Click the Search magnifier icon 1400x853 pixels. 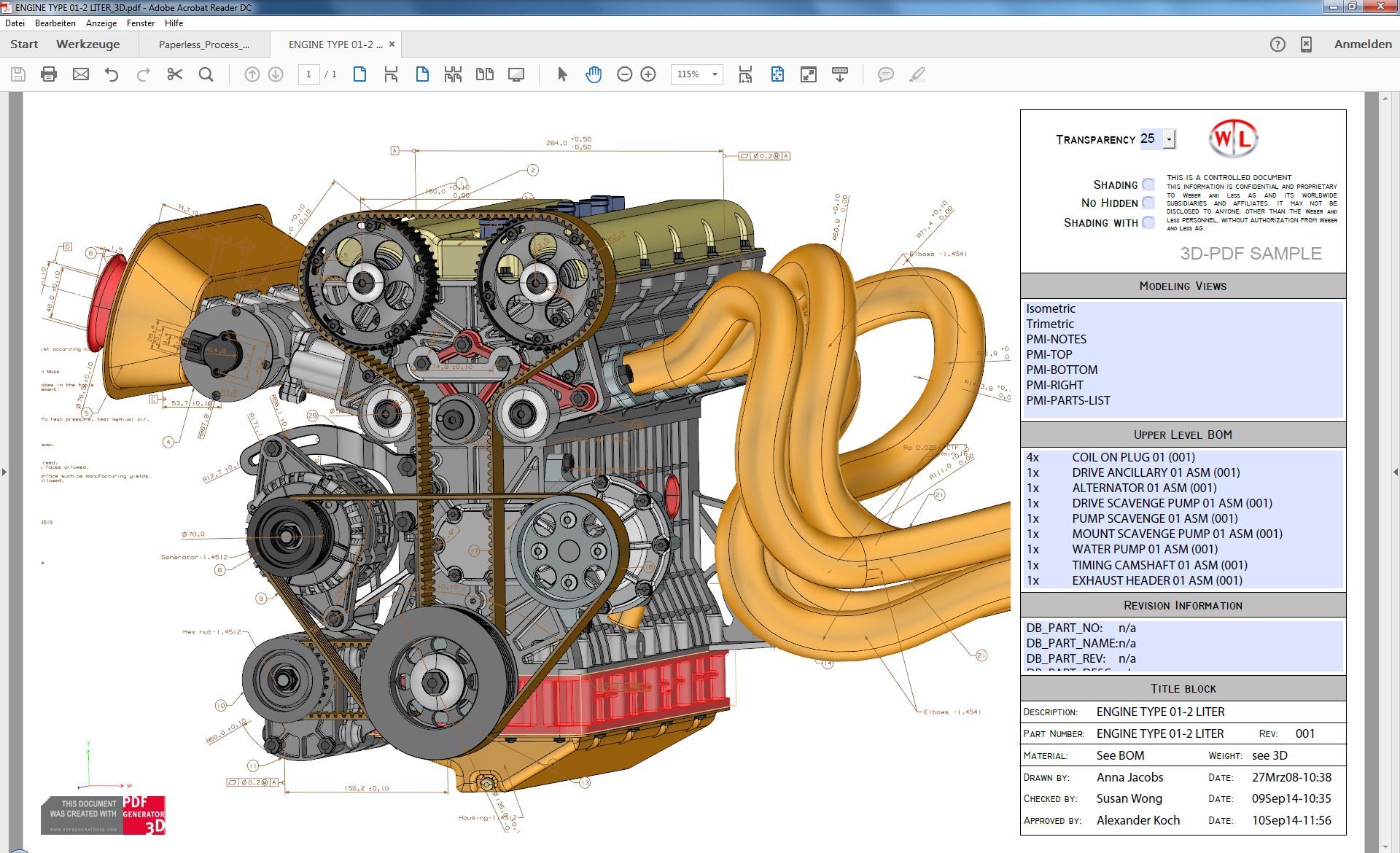click(206, 74)
